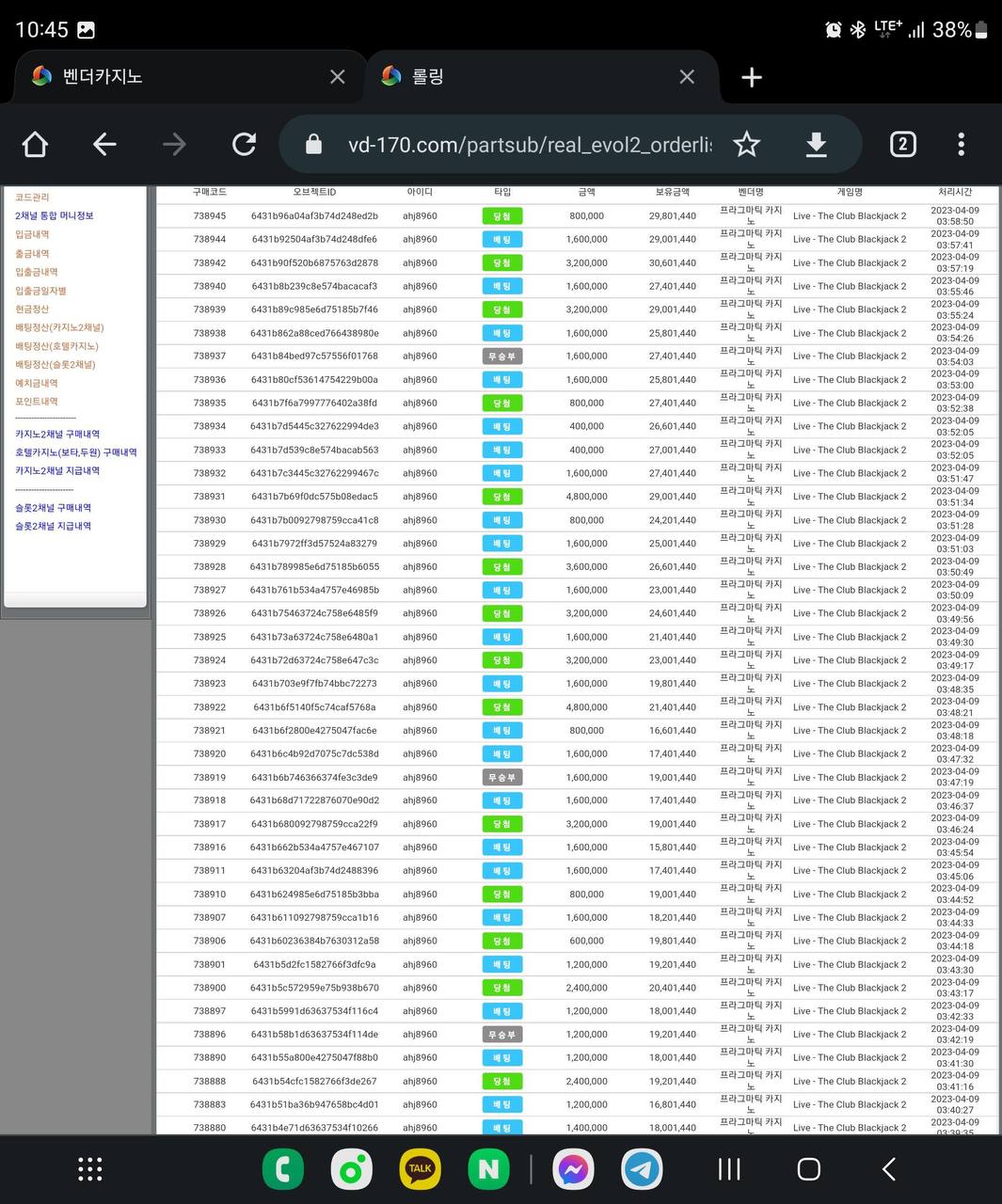Viewport: 1002px width, 1204px height.
Task: Open the app drawer grid icon
Action: point(89,1169)
